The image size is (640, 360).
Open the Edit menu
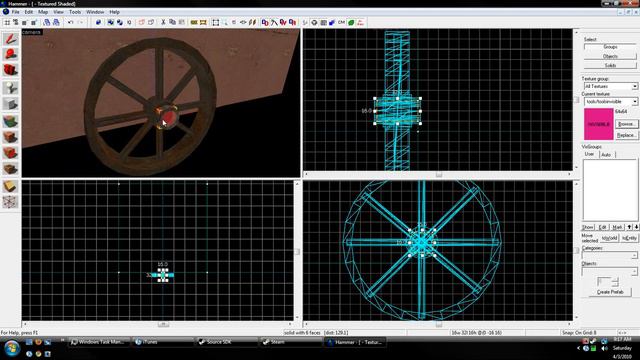29,12
